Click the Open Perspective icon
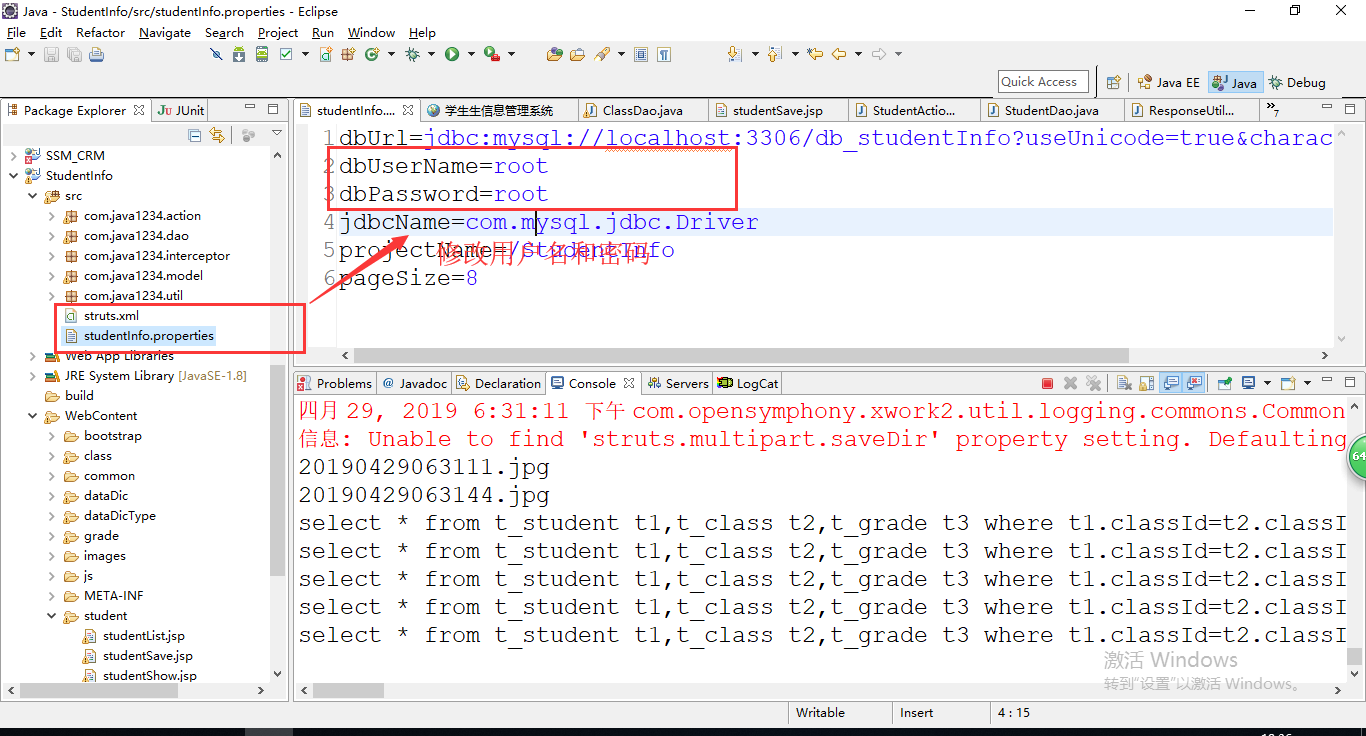The image size is (1366, 736). coord(1114,82)
